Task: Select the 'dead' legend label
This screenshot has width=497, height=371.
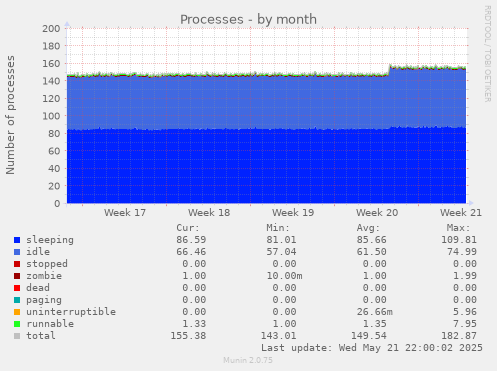Action: point(38,288)
